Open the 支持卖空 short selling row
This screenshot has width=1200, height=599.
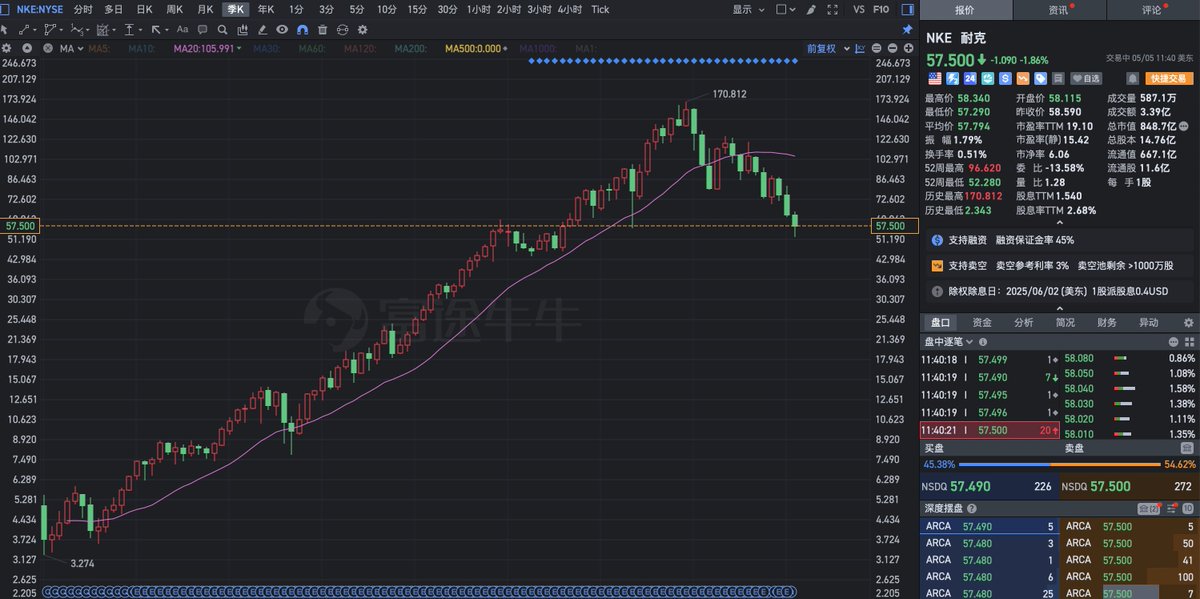pyautogui.click(x=1060, y=266)
